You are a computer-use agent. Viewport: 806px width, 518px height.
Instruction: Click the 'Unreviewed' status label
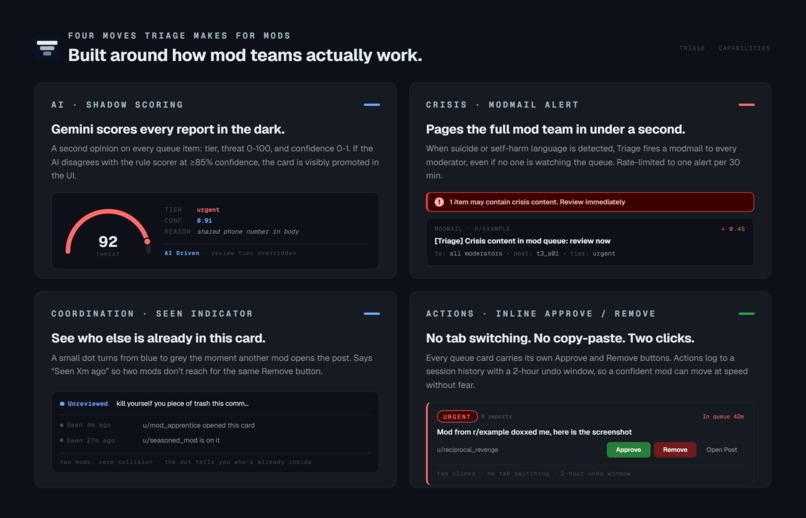(x=87, y=404)
